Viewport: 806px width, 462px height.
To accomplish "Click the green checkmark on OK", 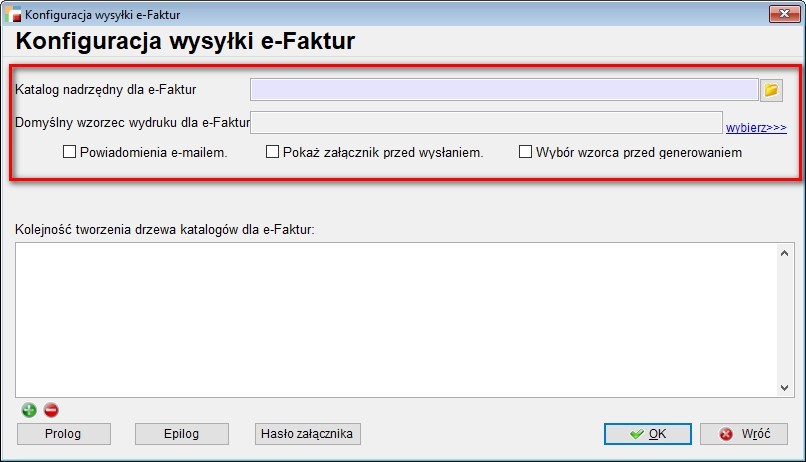I will 636,434.
